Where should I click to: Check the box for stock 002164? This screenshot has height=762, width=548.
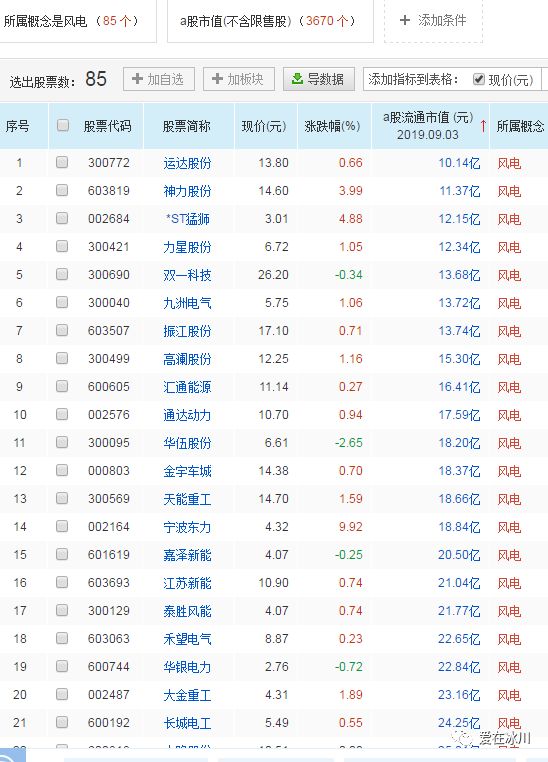[x=62, y=526]
